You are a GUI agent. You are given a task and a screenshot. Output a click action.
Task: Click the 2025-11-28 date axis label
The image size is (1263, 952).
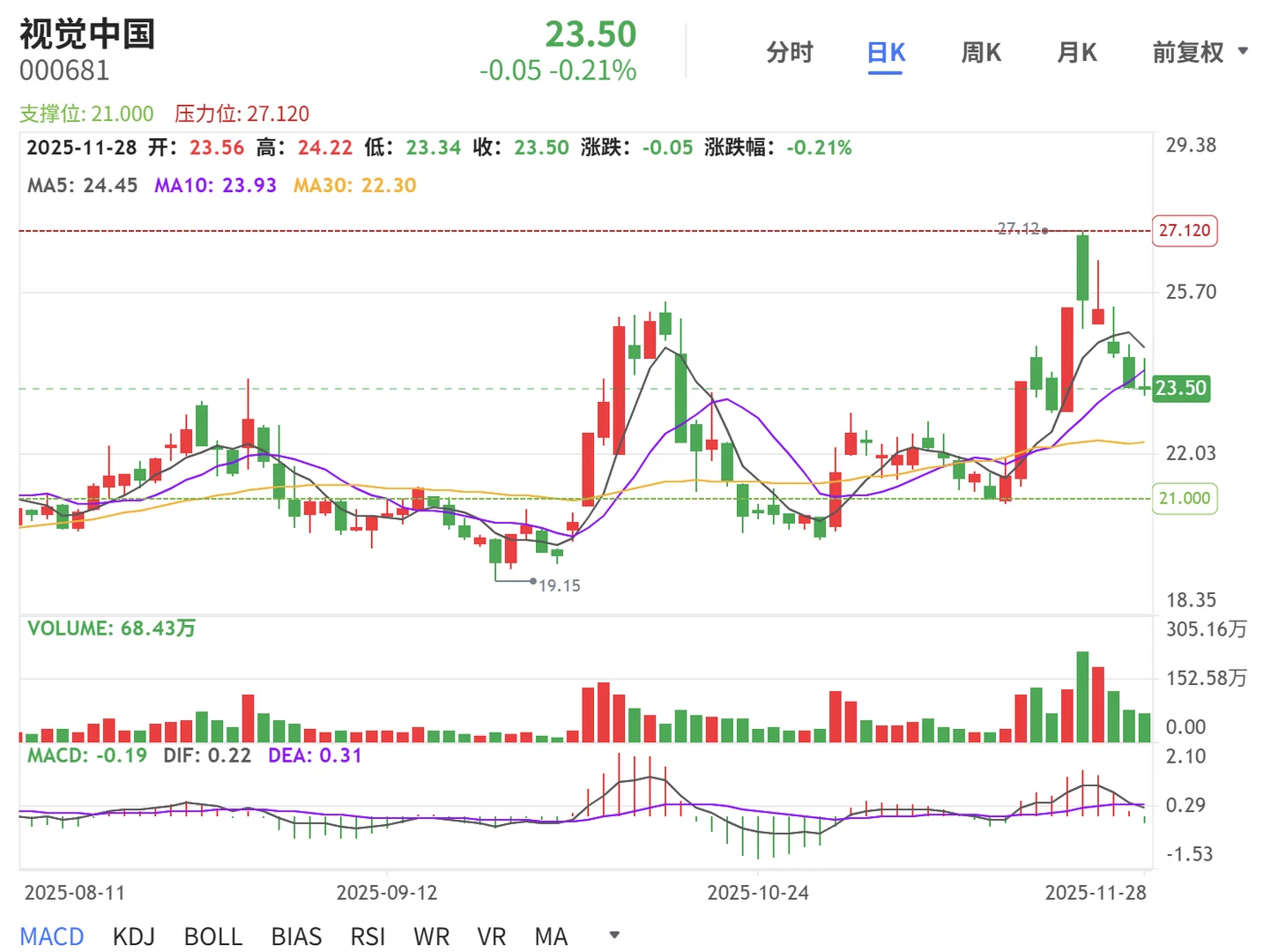point(1096,893)
